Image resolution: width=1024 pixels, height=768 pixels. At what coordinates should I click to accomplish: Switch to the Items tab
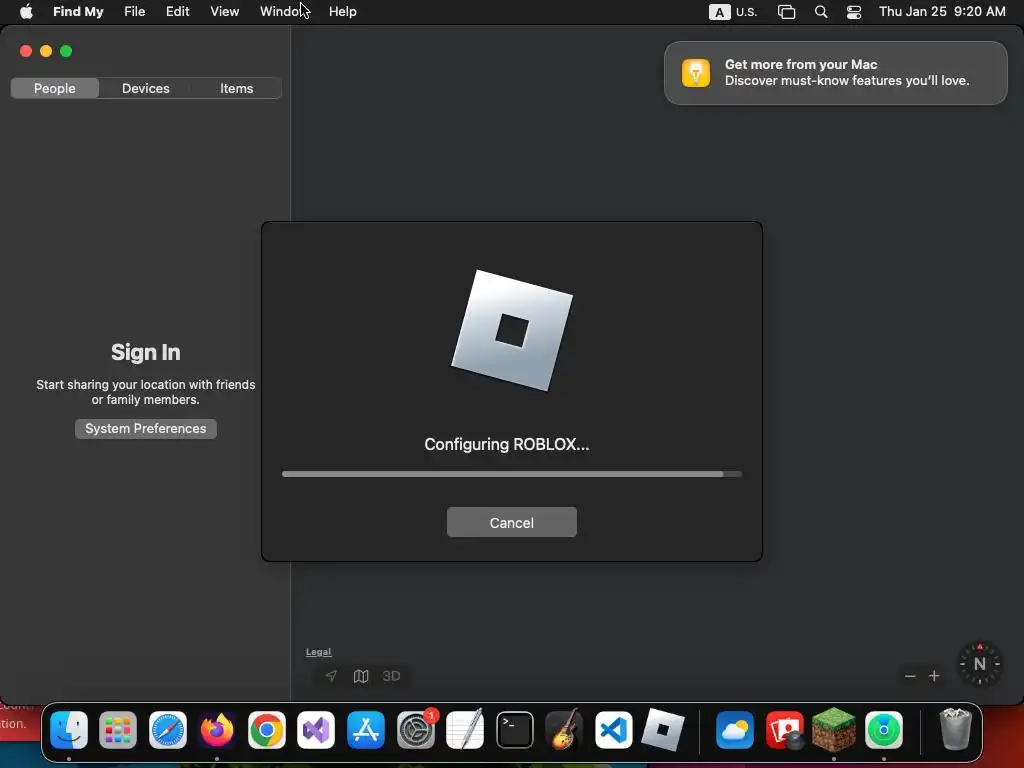coord(236,88)
